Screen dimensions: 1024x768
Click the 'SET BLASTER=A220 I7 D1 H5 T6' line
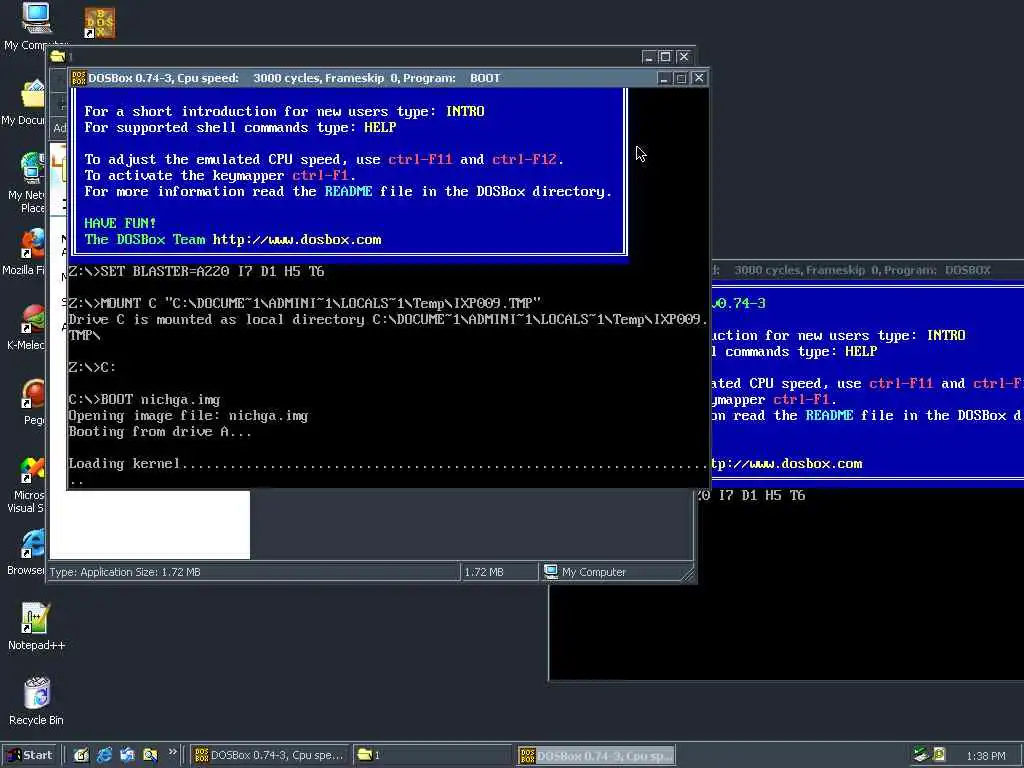[x=196, y=271]
